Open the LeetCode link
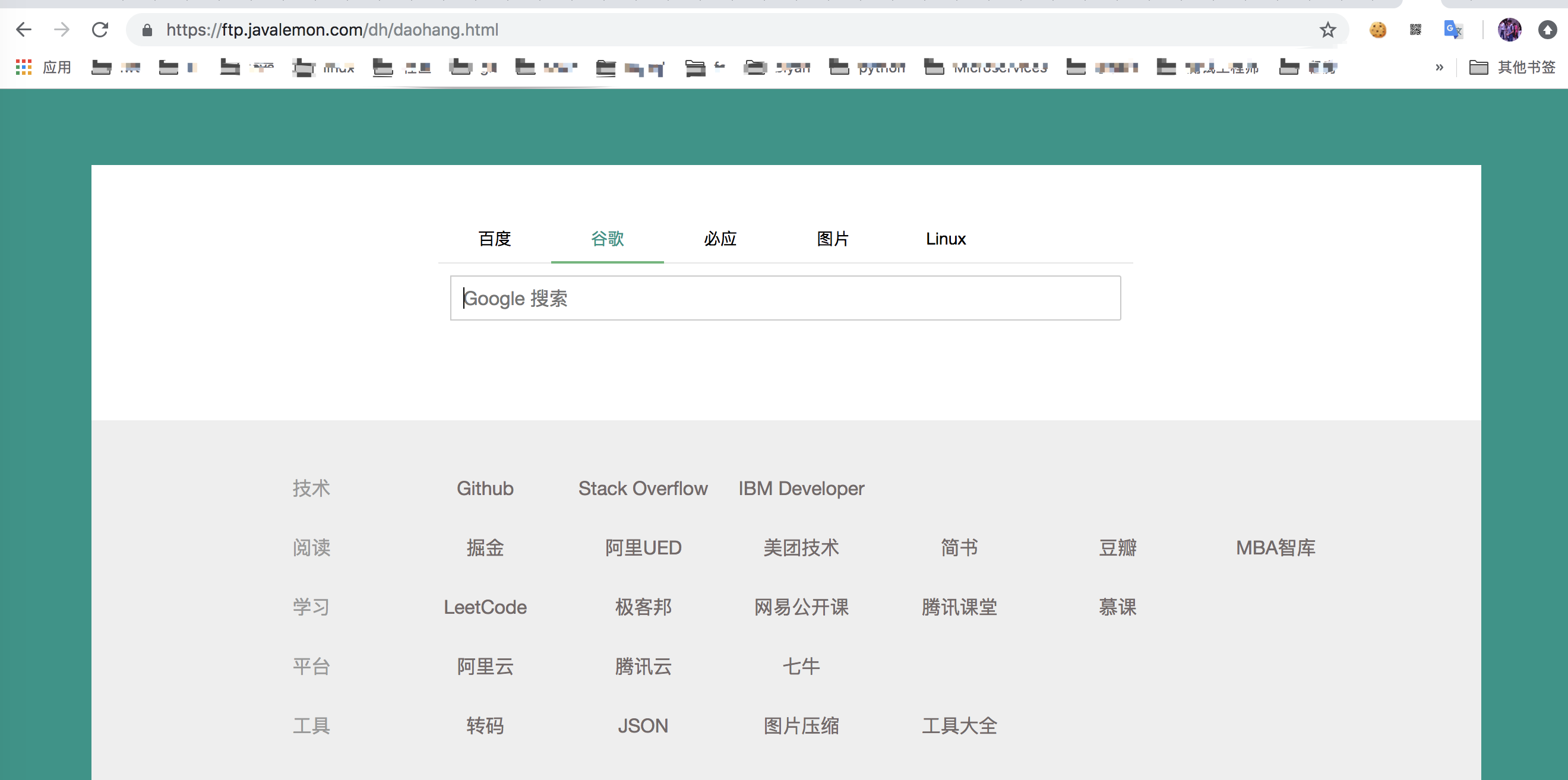Image resolution: width=1568 pixels, height=780 pixels. 485,607
